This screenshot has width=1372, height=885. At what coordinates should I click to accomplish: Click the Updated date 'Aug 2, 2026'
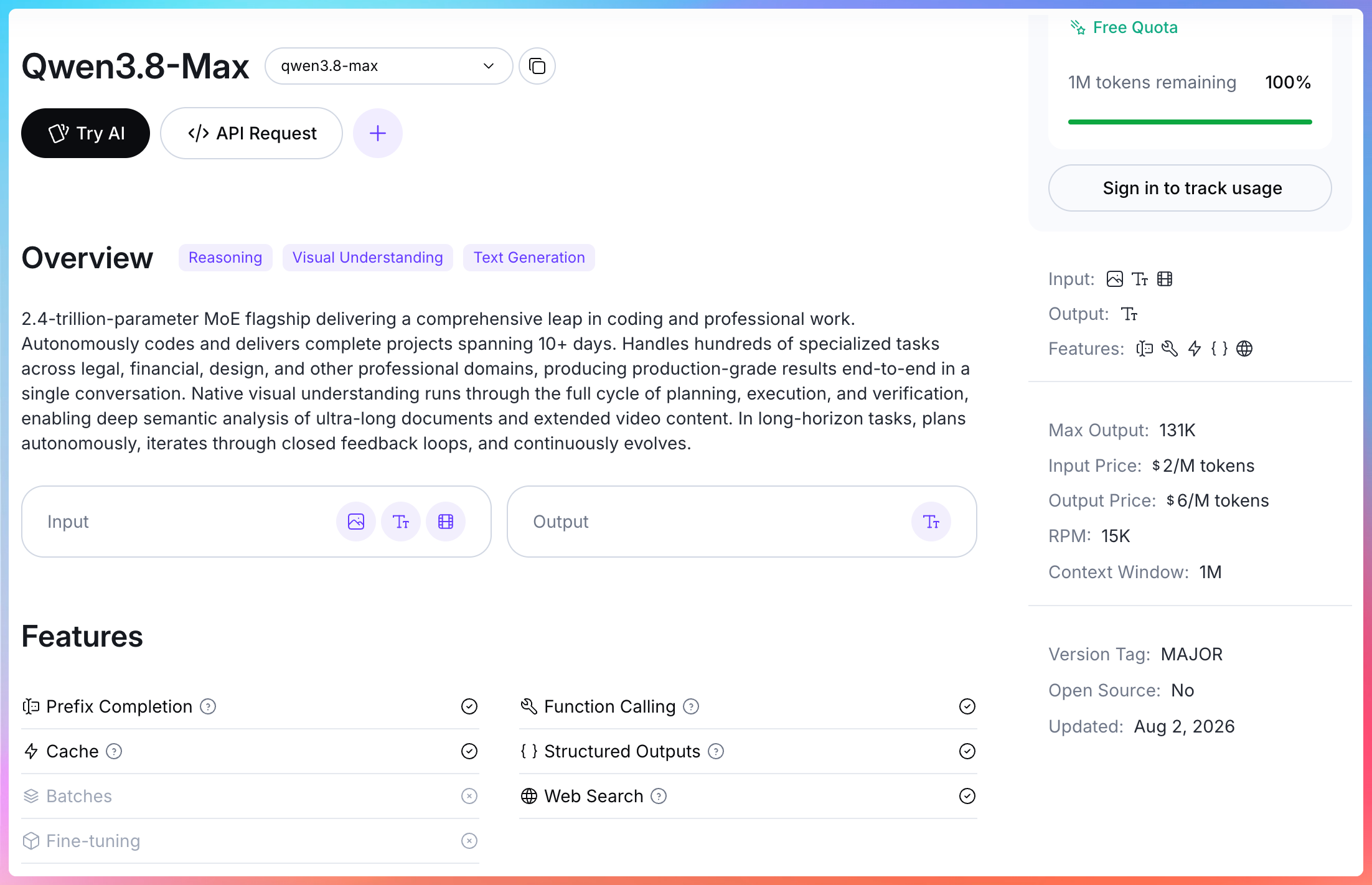(1185, 726)
